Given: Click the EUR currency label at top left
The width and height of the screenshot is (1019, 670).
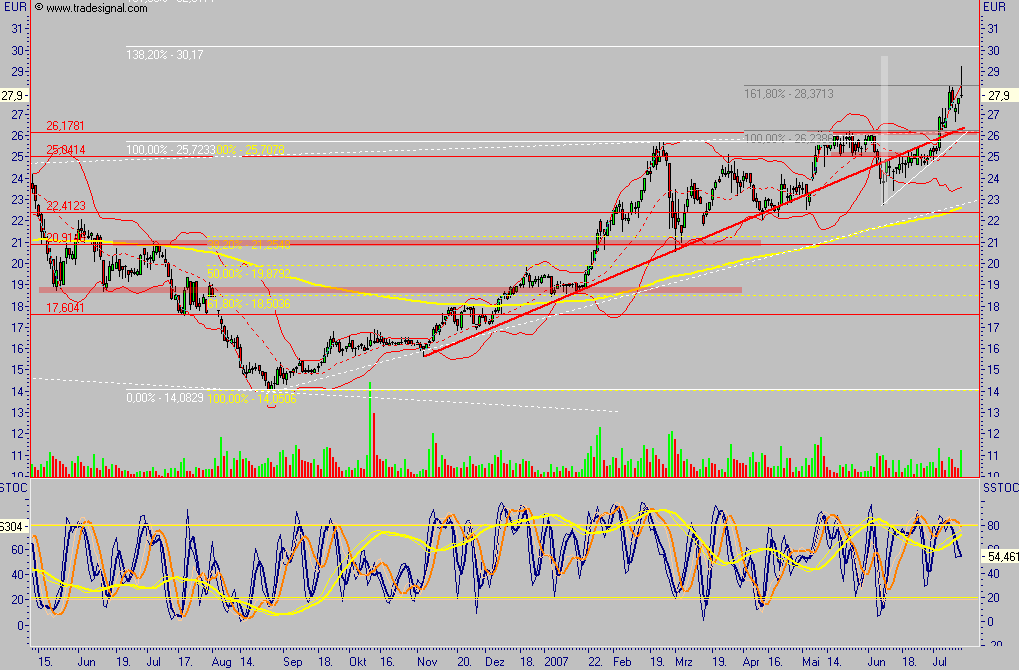Looking at the screenshot, I should 15,7.
